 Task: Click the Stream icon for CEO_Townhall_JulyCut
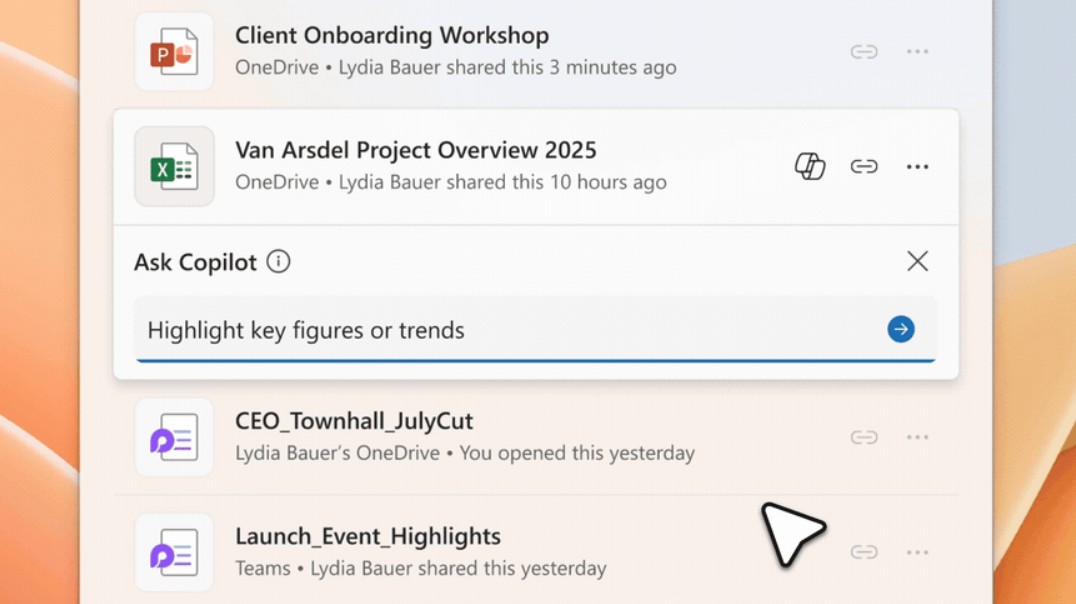click(x=174, y=437)
